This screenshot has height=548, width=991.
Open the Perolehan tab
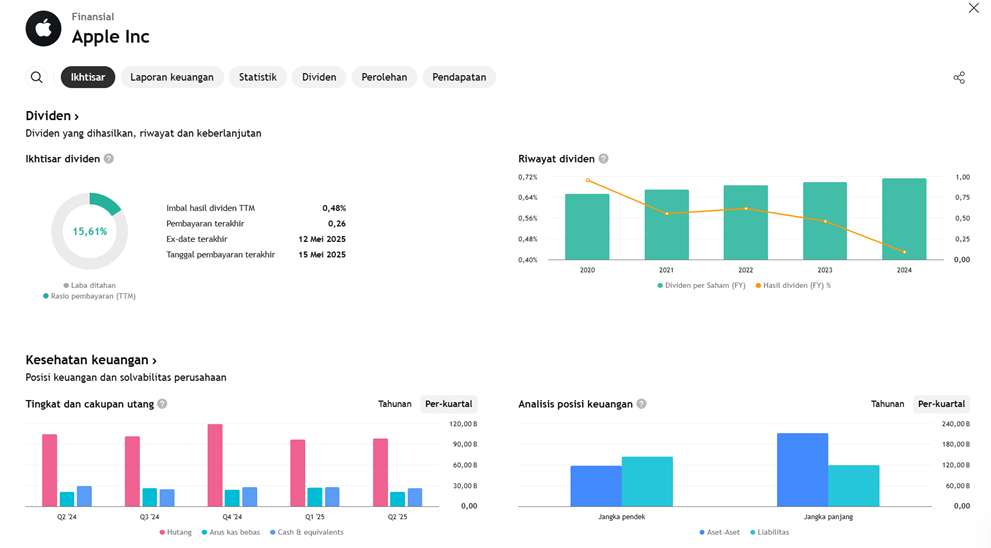384,77
